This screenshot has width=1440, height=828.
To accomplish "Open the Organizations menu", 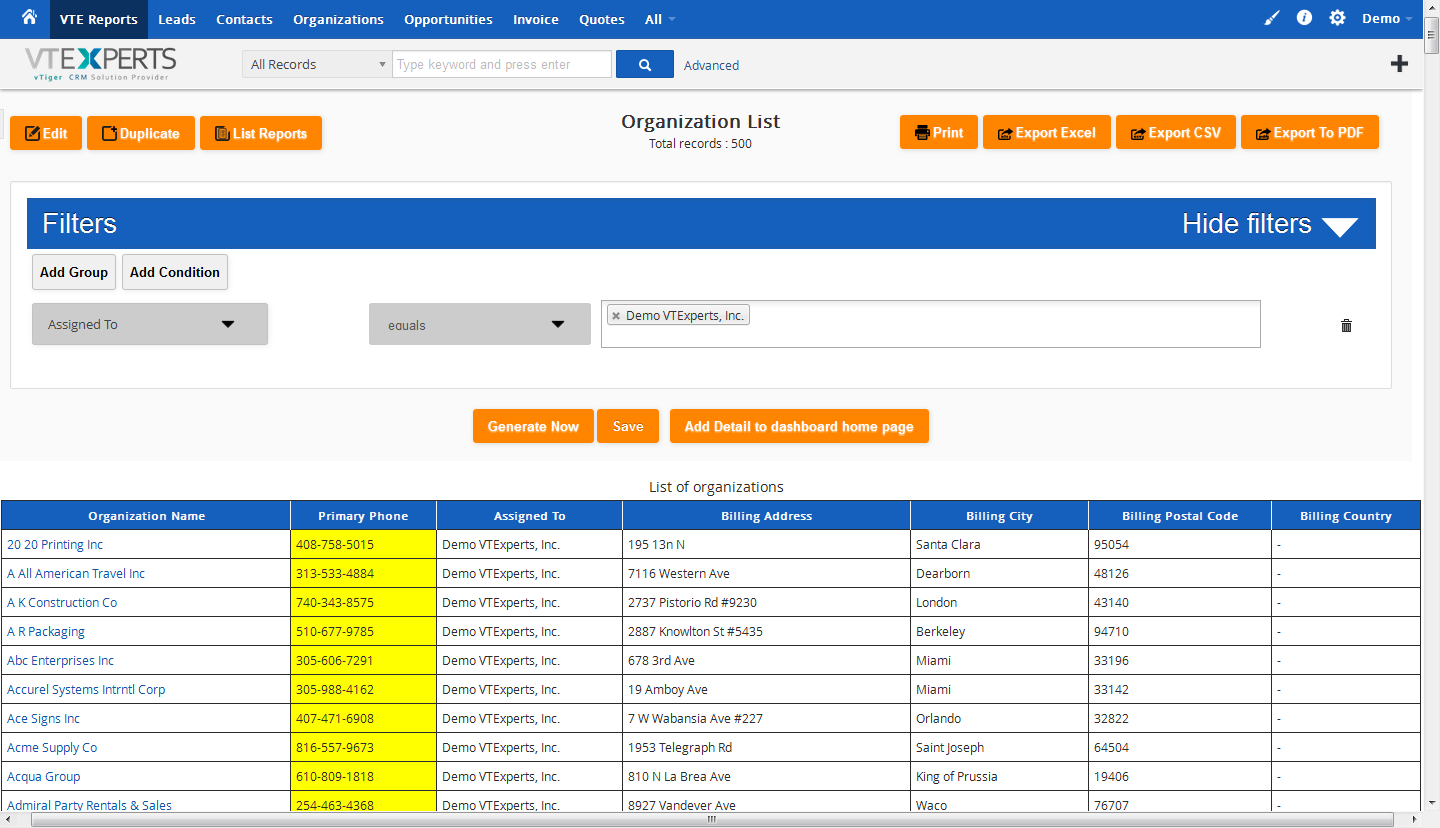I will tap(338, 19).
